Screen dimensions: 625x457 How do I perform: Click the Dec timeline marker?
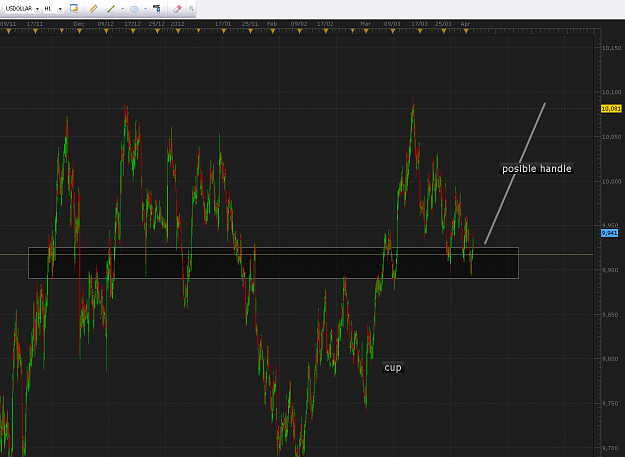(x=79, y=31)
